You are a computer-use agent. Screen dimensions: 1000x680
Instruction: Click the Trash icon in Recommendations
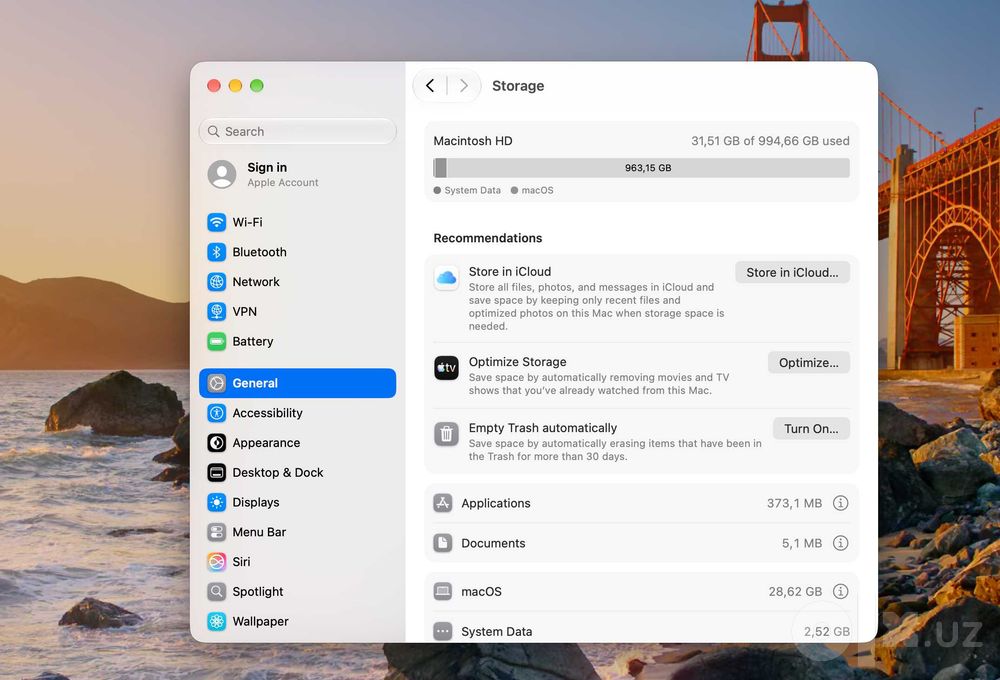coord(446,434)
